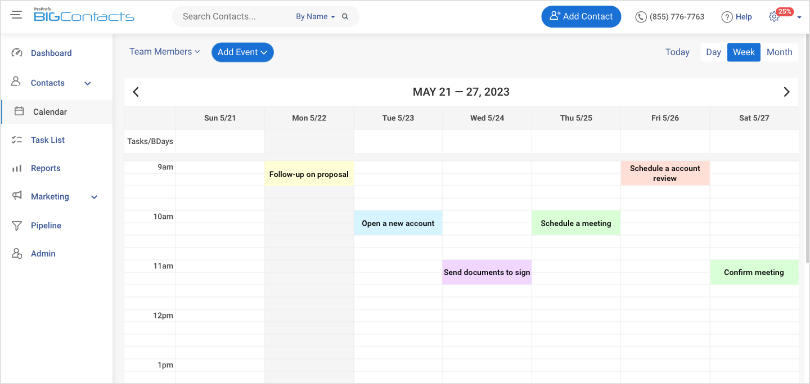Switch to Day view
810x384 pixels.
713,52
